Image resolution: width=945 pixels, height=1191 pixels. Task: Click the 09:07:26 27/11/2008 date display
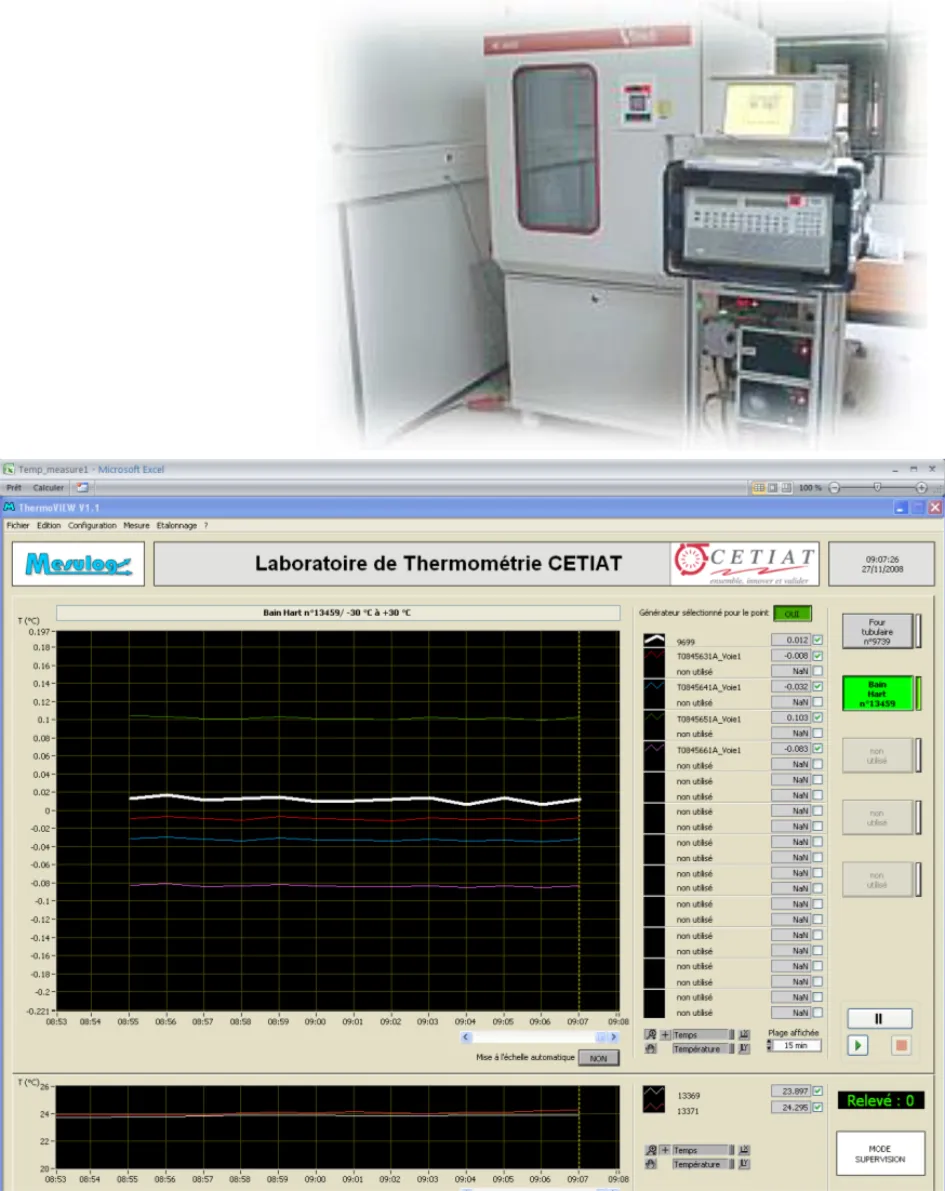tap(881, 564)
